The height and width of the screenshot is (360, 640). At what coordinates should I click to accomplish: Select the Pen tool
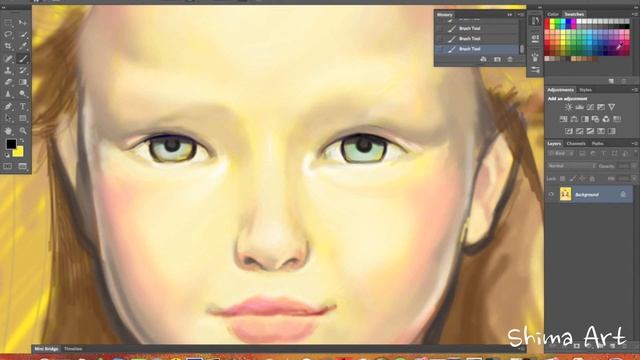click(8, 106)
